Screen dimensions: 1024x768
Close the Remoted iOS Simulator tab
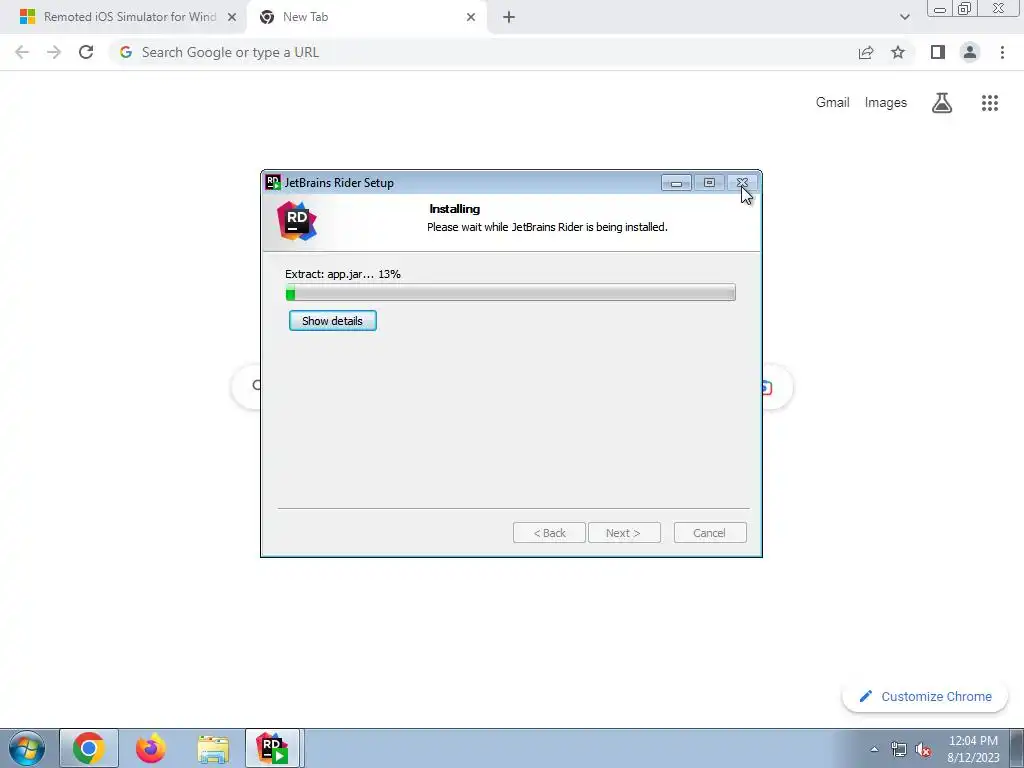[231, 18]
